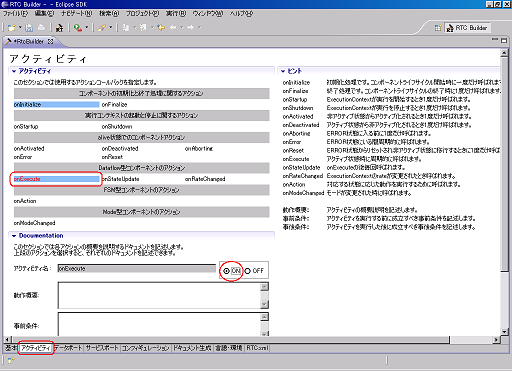Click the Last Edit Location icon
Screen dimensions: 512x371
tap(161, 28)
